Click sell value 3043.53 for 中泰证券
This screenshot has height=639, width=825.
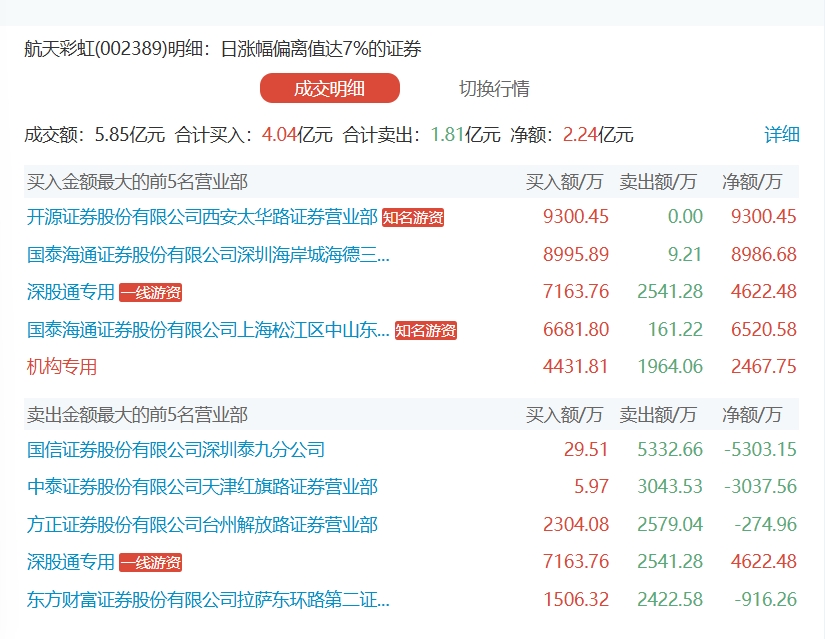[x=670, y=487]
